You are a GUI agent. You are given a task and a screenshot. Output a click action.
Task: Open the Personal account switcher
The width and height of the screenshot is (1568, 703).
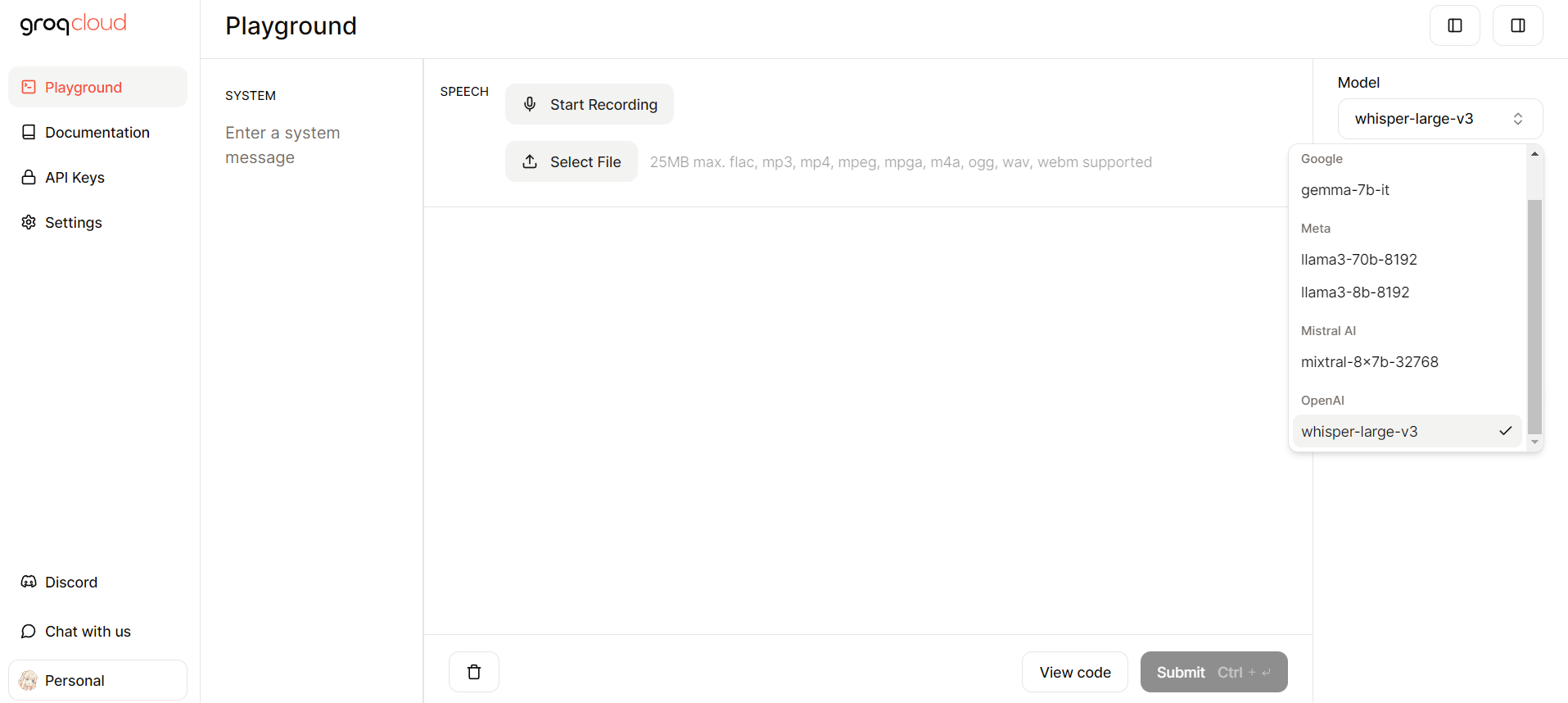point(97,680)
